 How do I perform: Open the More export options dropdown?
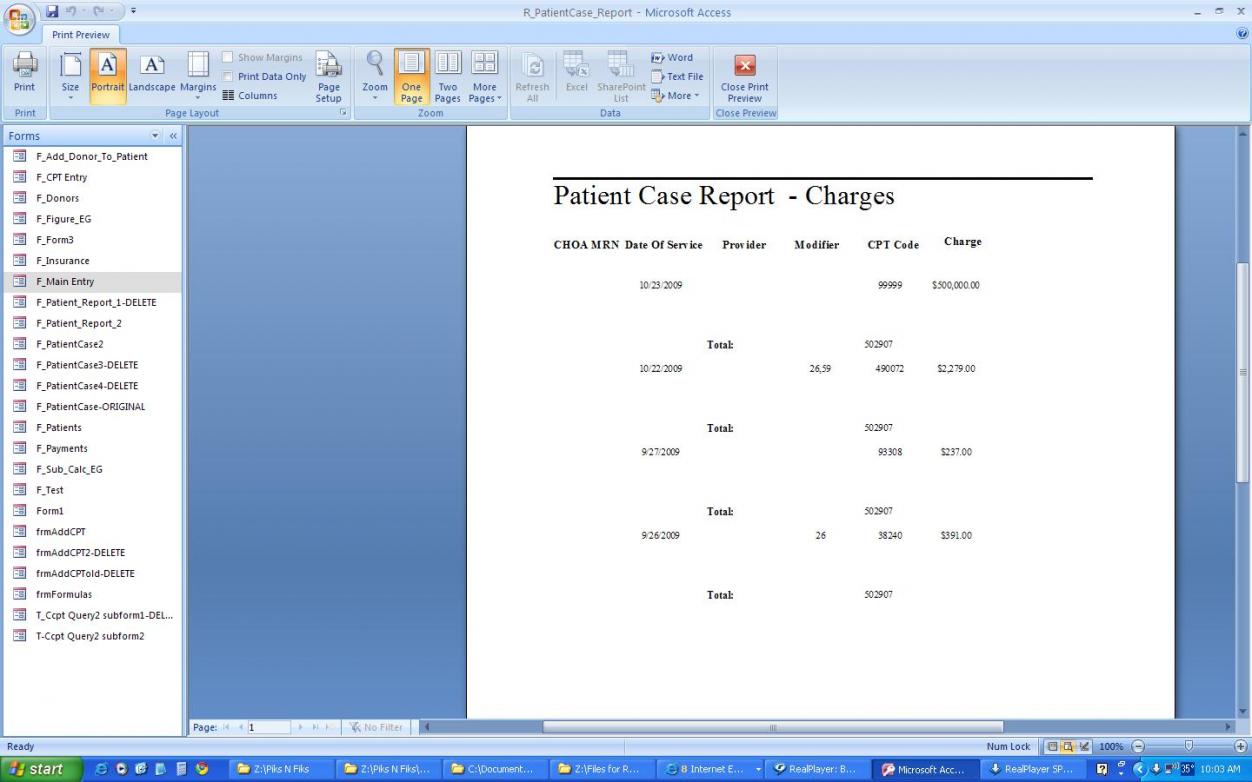point(675,96)
